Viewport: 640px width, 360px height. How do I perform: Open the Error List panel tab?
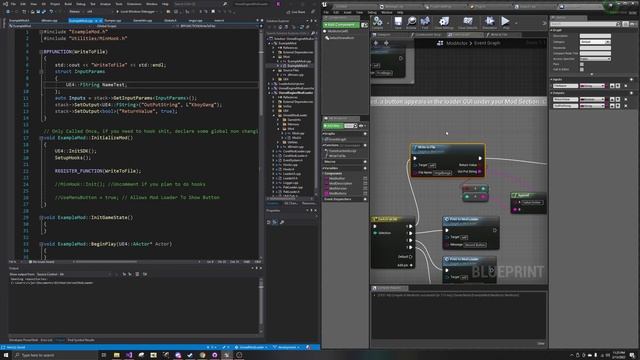click(x=47, y=340)
